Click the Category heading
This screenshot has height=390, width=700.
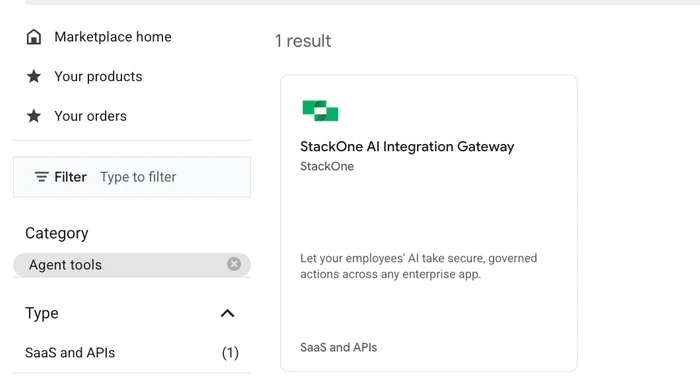[x=57, y=233]
